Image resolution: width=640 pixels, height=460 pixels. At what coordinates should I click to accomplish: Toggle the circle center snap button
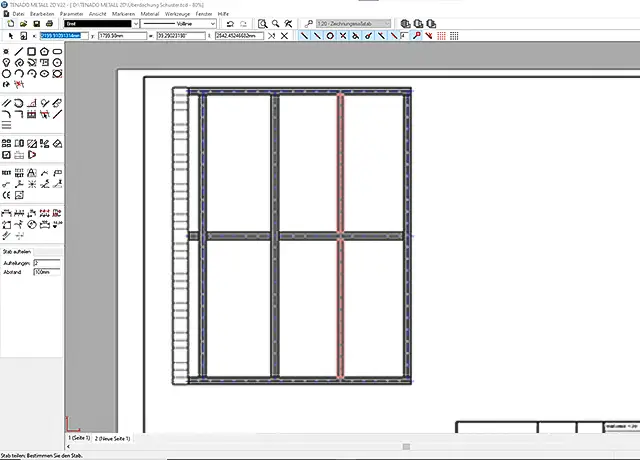(330, 36)
